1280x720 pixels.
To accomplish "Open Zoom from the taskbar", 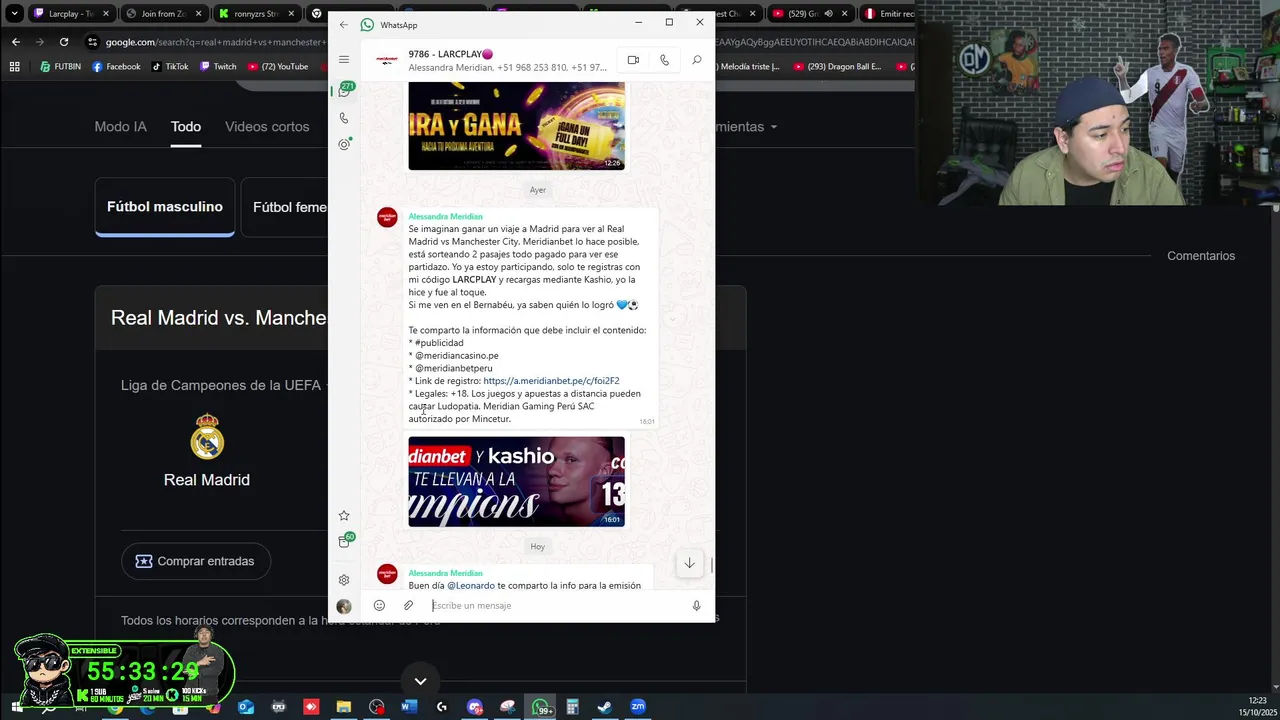I will [x=638, y=707].
